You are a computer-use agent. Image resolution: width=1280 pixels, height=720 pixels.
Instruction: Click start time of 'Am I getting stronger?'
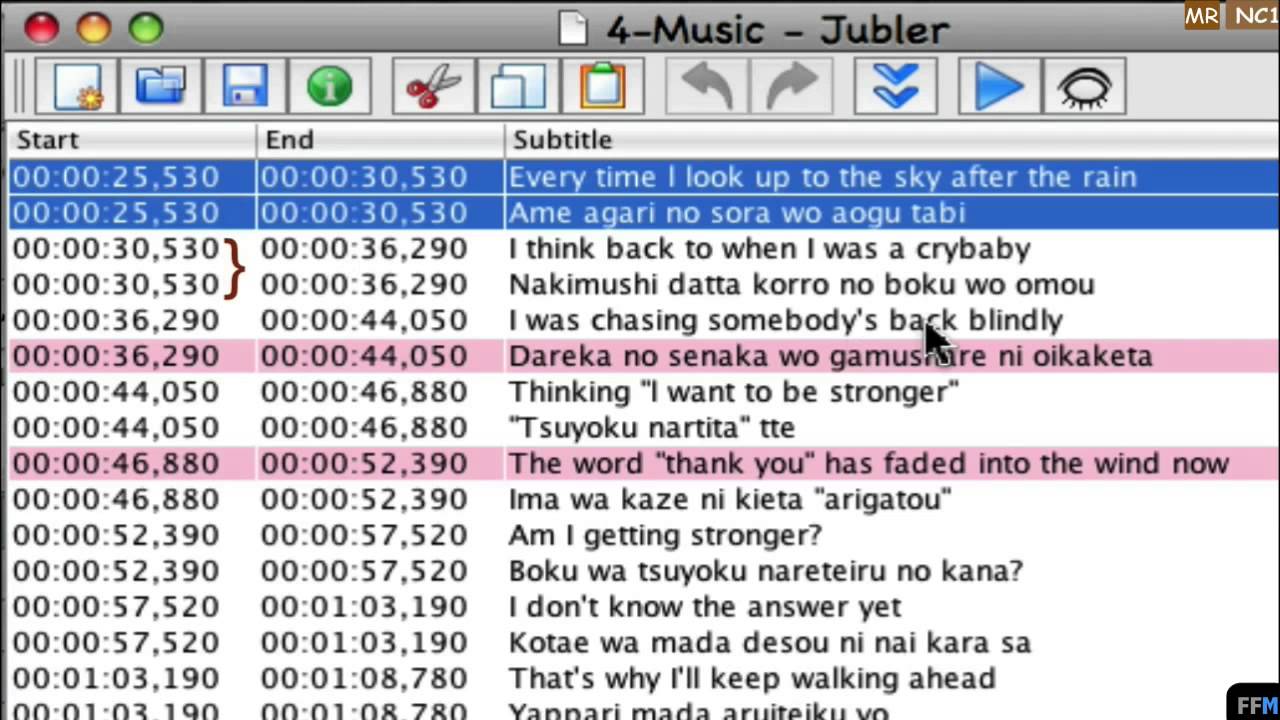116,535
